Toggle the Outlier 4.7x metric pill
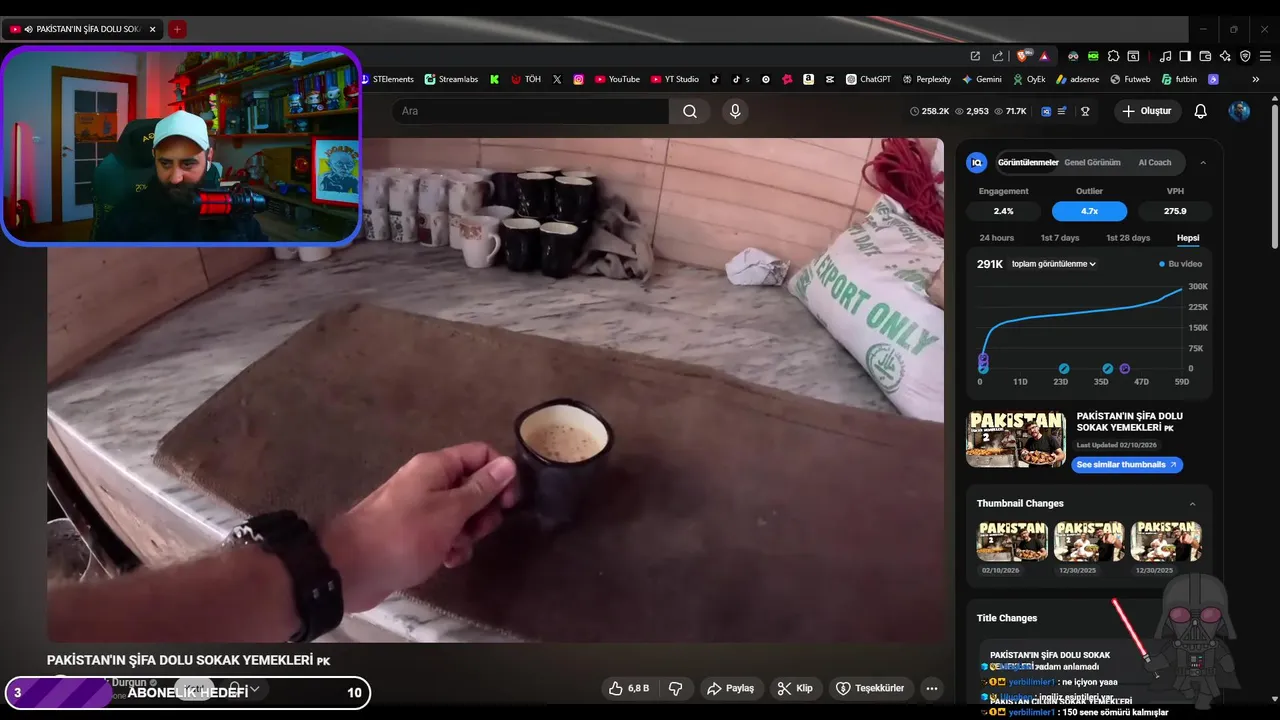Image resolution: width=1280 pixels, height=720 pixels. [1089, 211]
